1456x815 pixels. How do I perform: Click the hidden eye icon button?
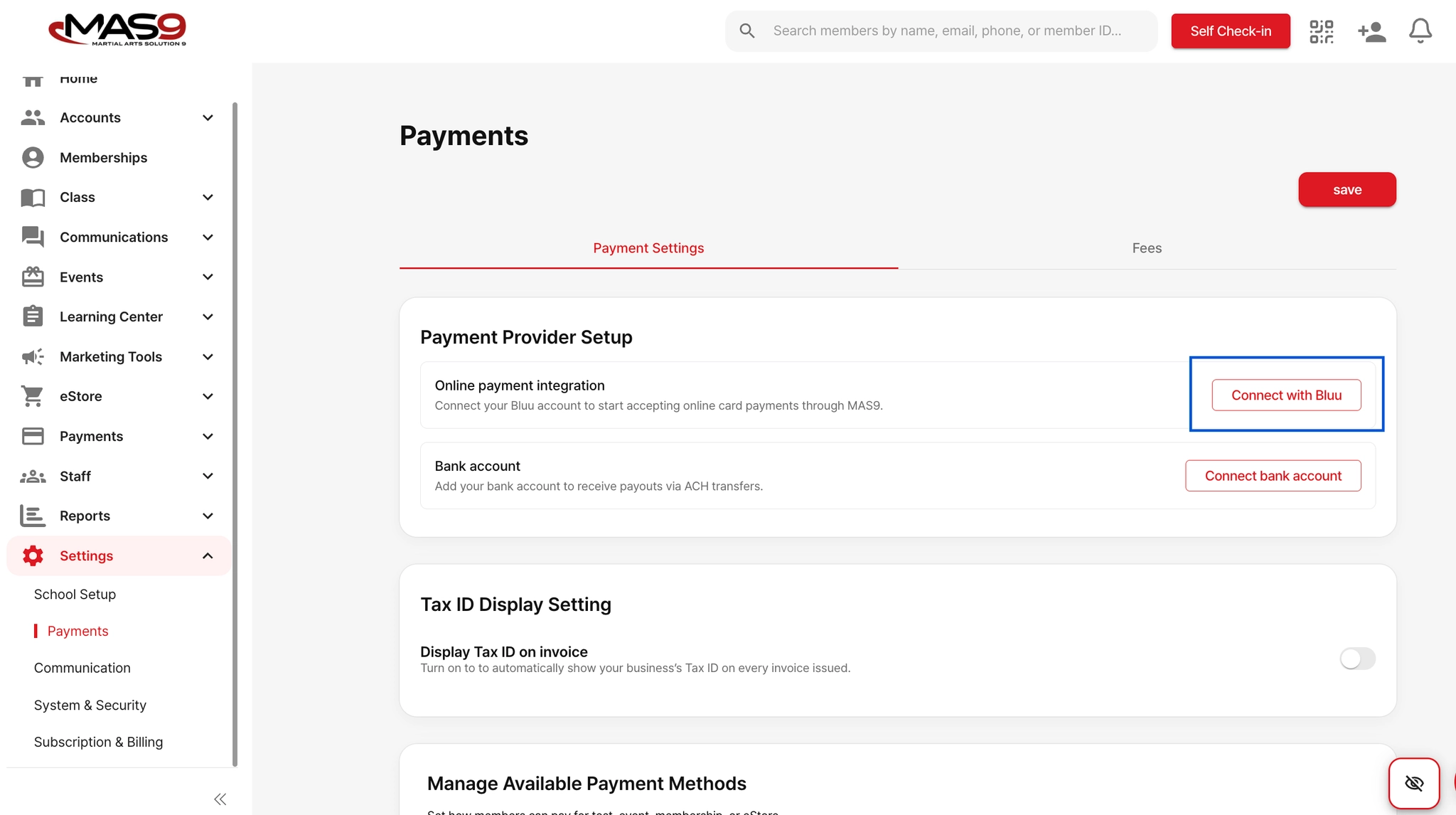coord(1414,783)
